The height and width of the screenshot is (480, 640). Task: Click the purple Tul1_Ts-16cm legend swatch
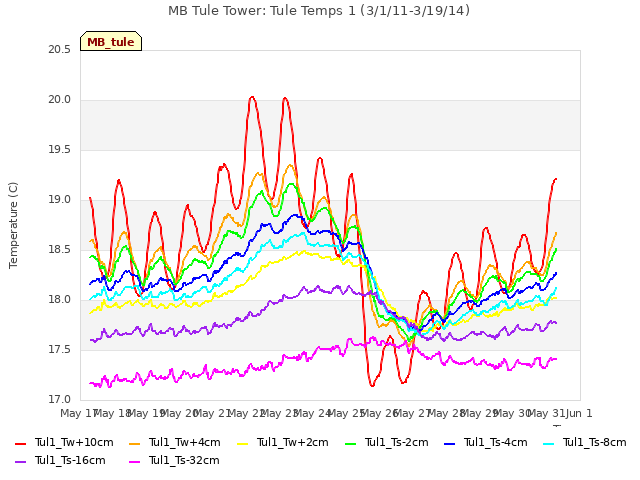tap(20, 461)
